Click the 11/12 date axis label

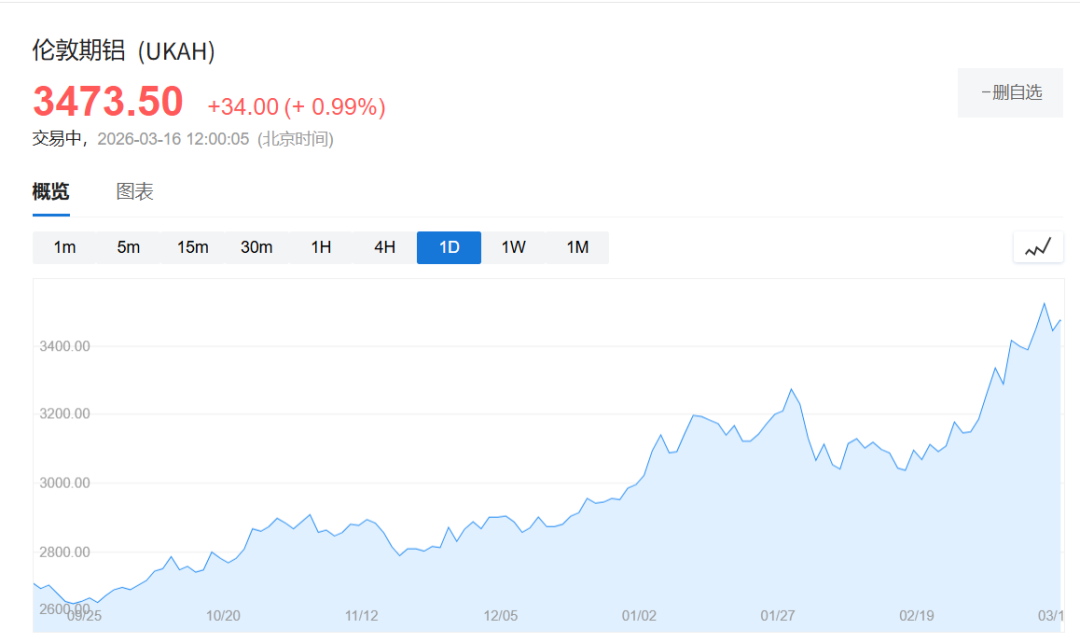[361, 615]
